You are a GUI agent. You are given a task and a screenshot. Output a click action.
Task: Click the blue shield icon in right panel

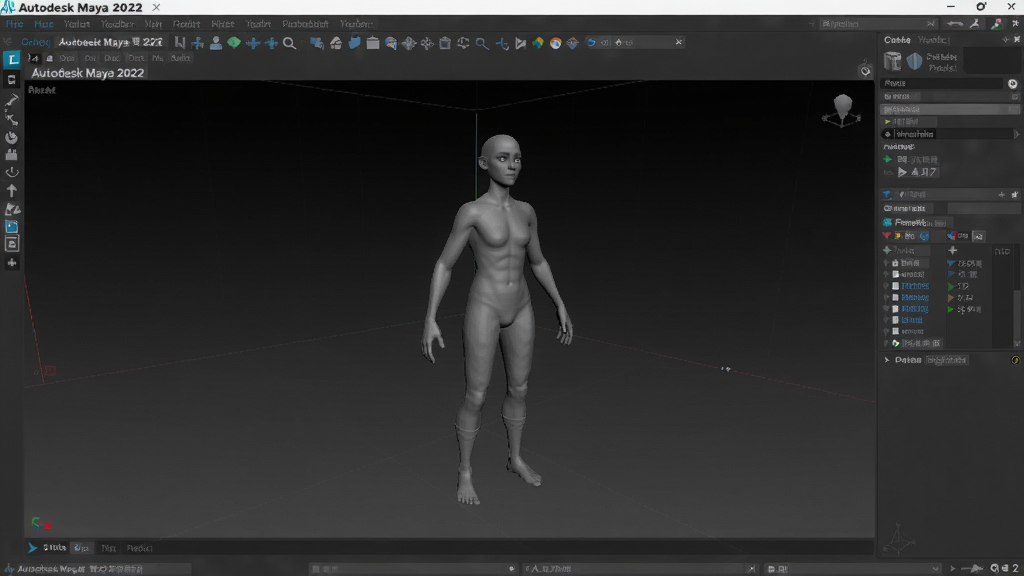coord(914,61)
